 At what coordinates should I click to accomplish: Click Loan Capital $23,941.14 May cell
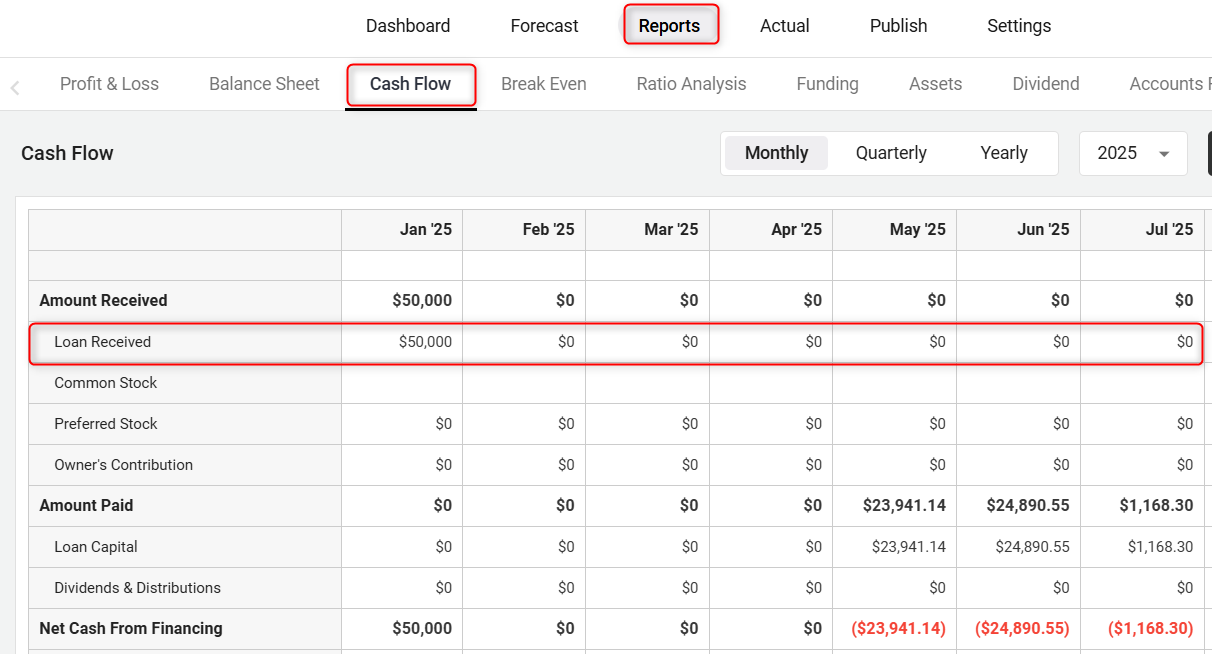(895, 547)
